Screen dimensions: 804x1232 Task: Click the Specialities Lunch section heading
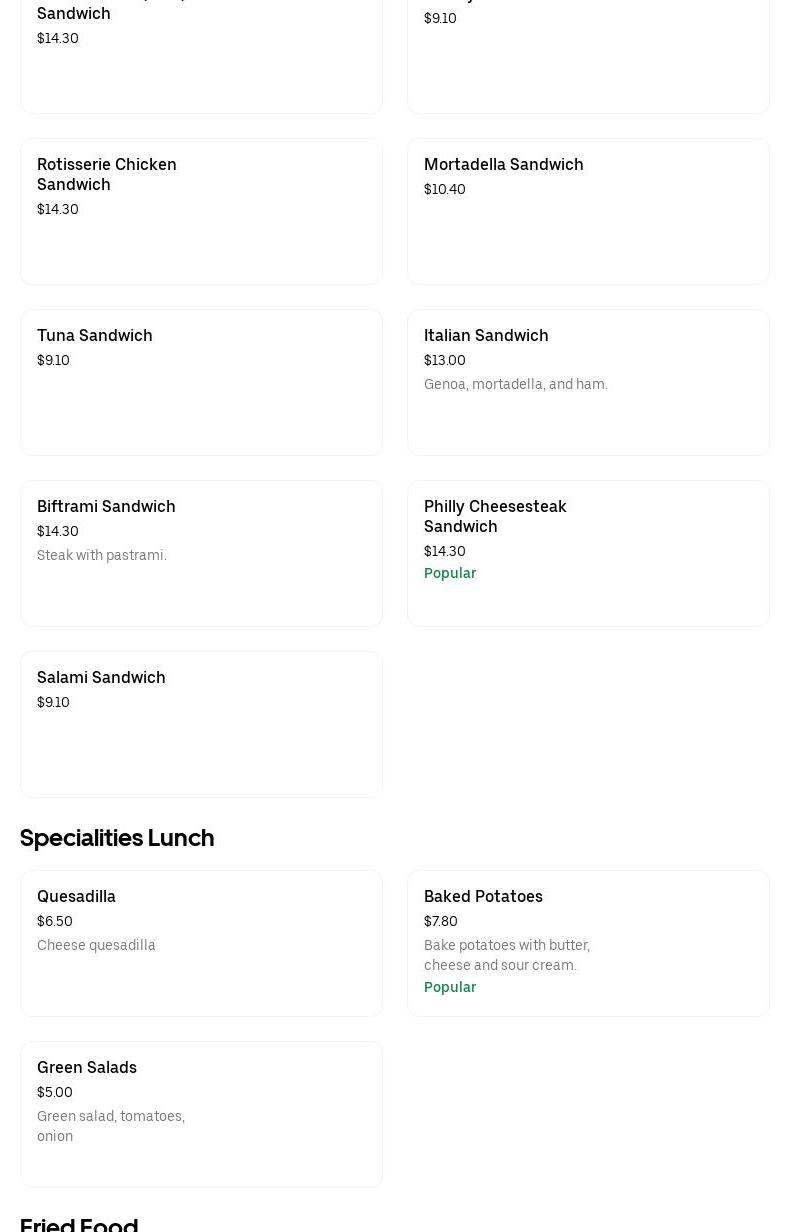117,838
